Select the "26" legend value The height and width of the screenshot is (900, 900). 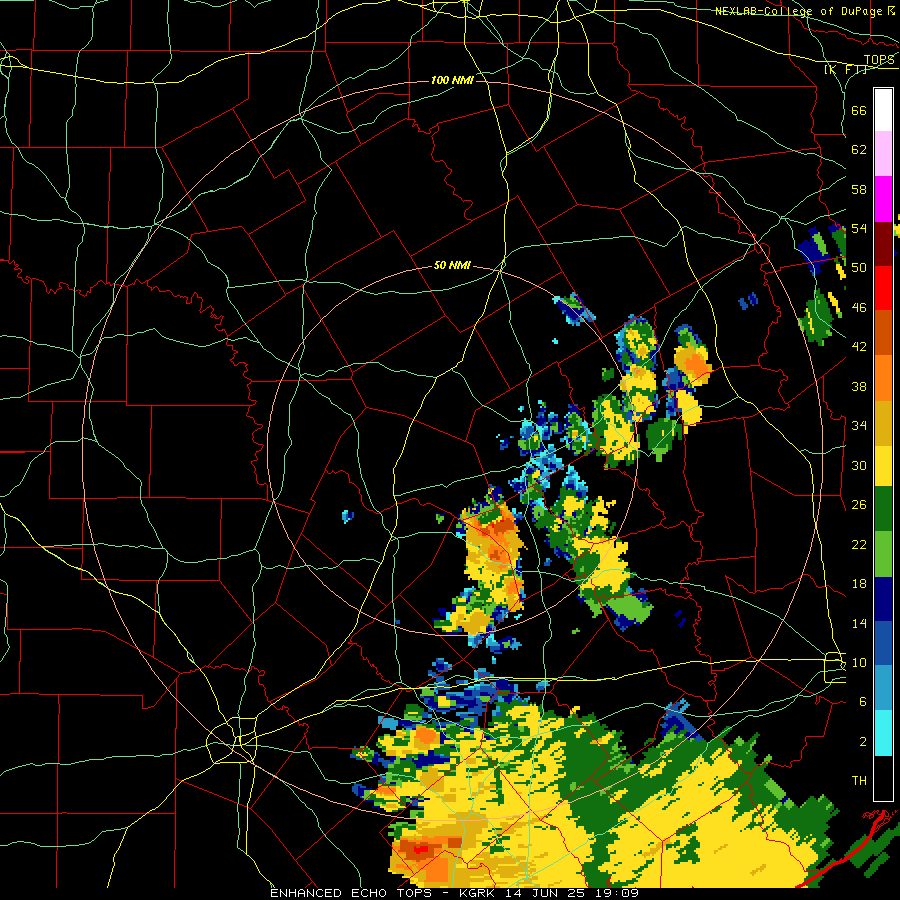tap(859, 505)
